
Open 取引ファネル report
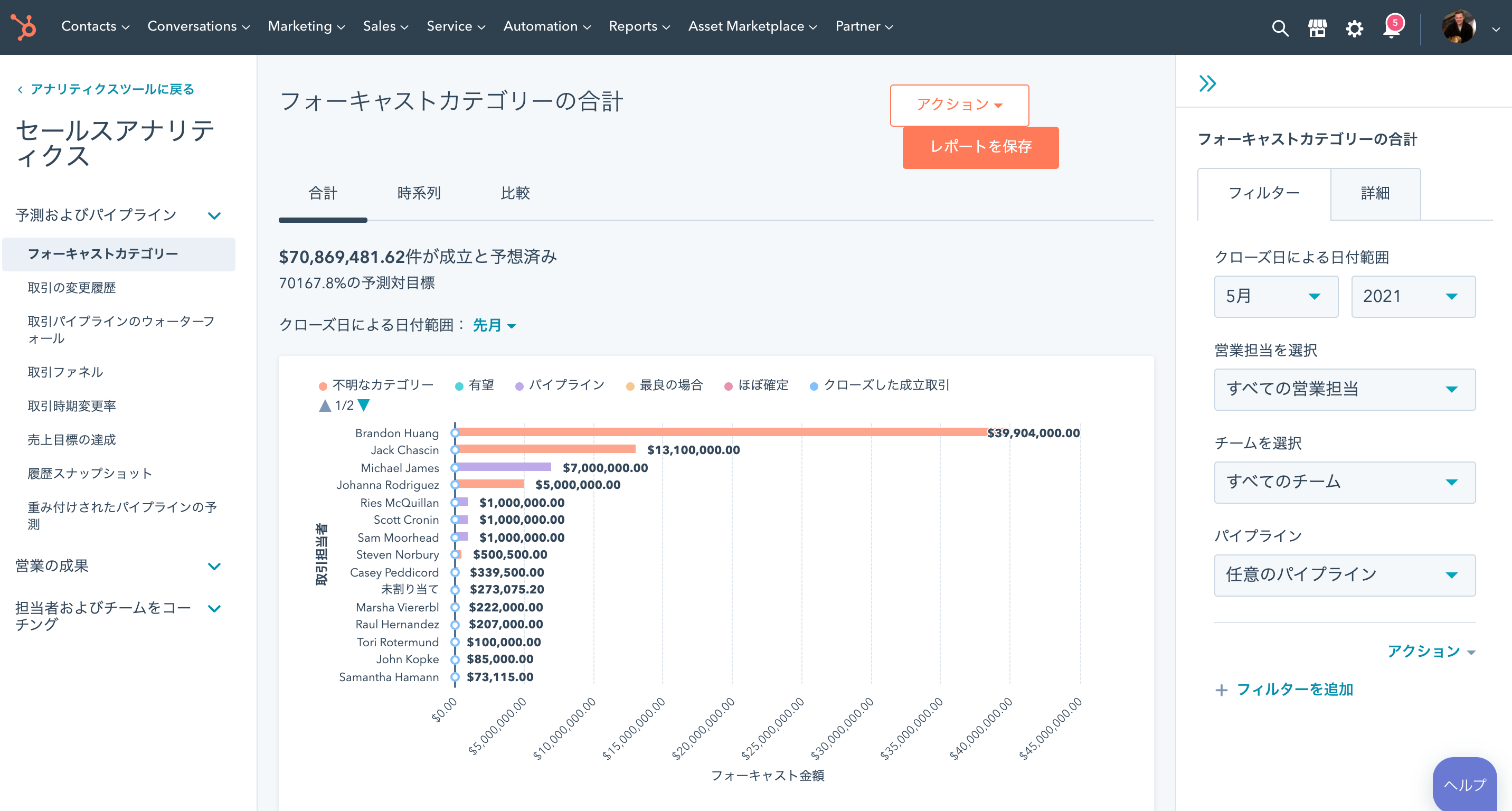[65, 372]
